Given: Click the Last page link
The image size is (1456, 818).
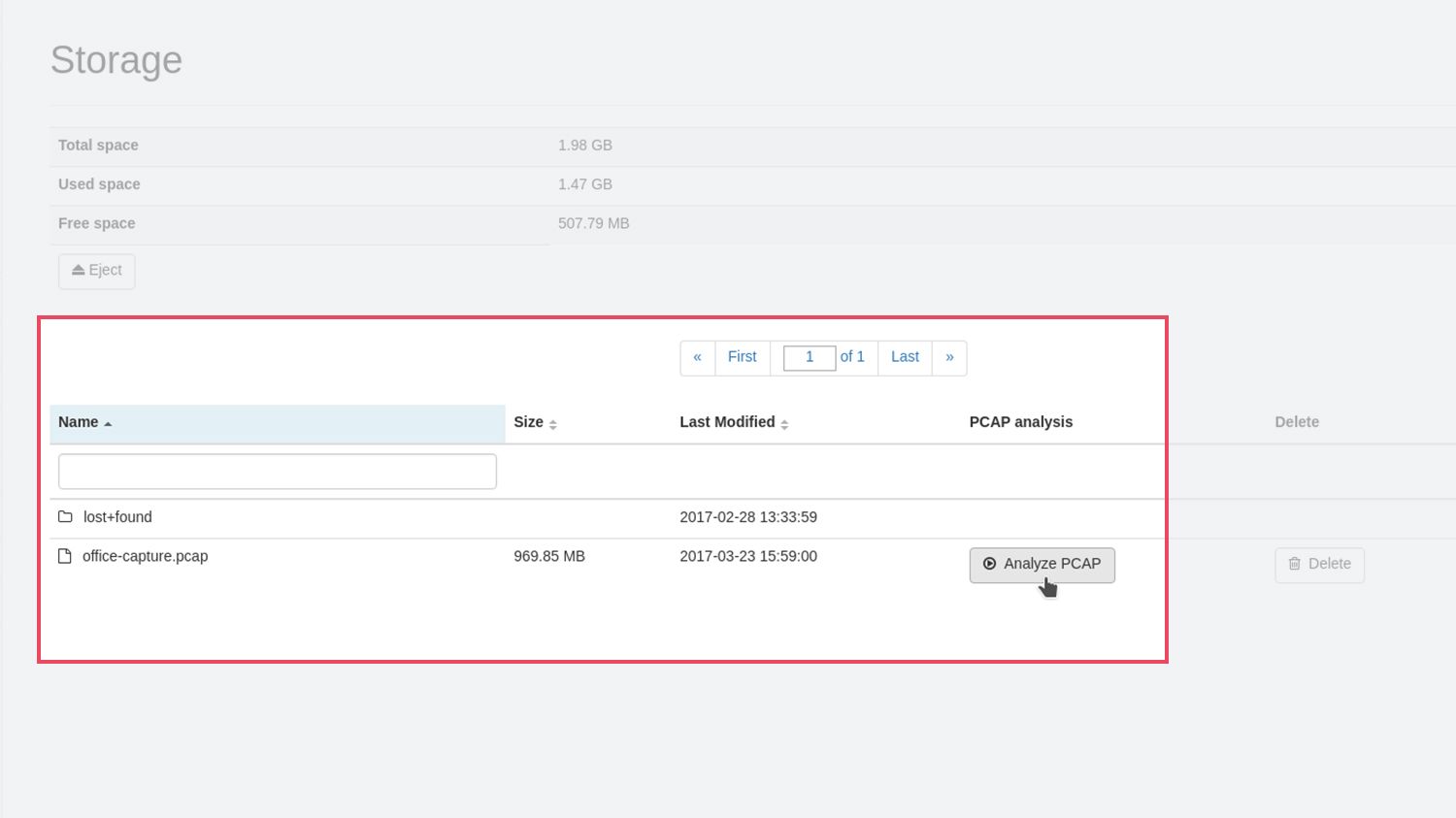Looking at the screenshot, I should pyautogui.click(x=904, y=357).
